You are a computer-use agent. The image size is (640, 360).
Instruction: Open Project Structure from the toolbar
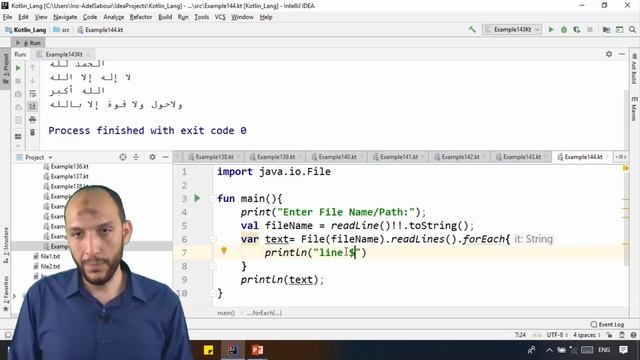coord(606,29)
